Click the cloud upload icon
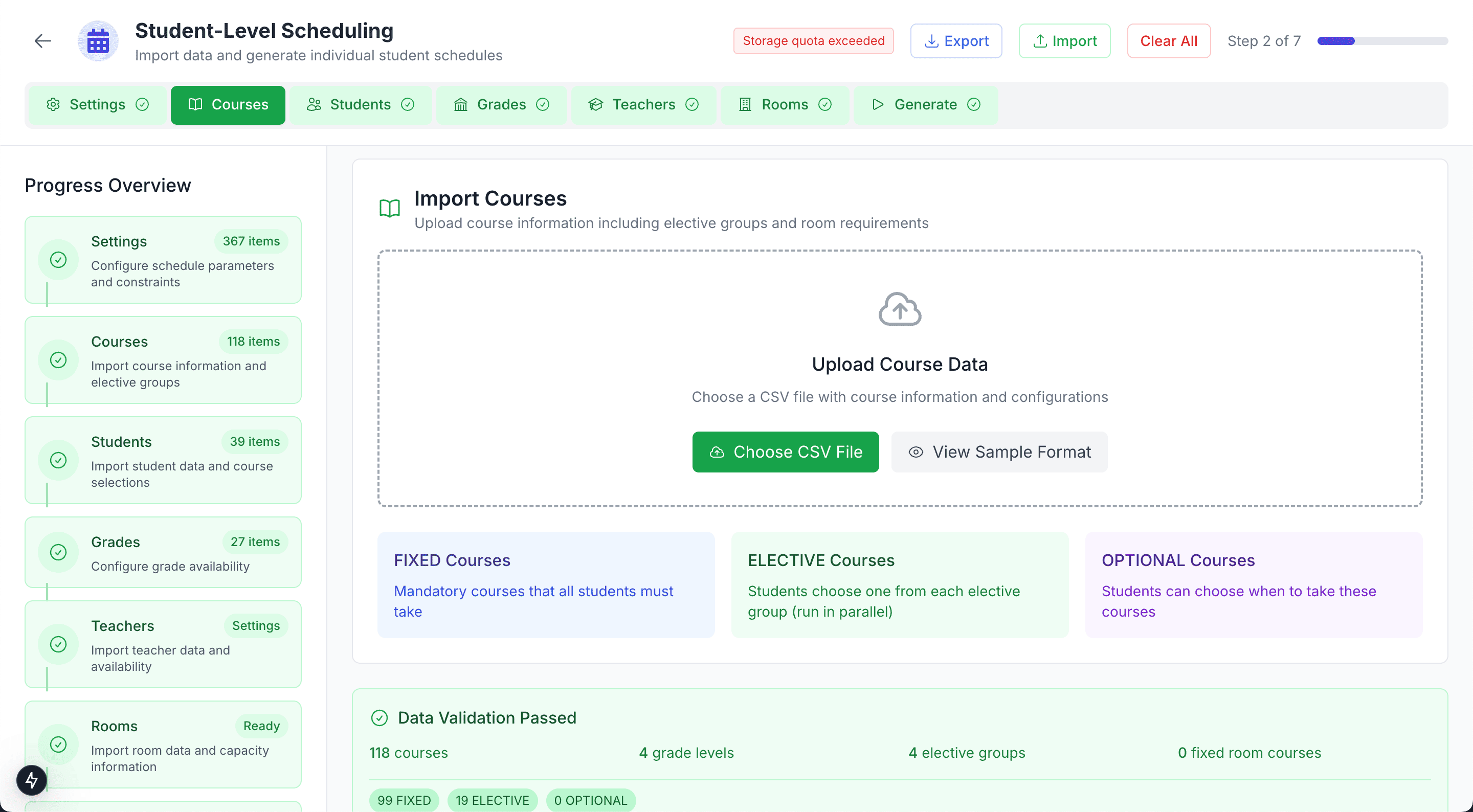 click(x=900, y=309)
